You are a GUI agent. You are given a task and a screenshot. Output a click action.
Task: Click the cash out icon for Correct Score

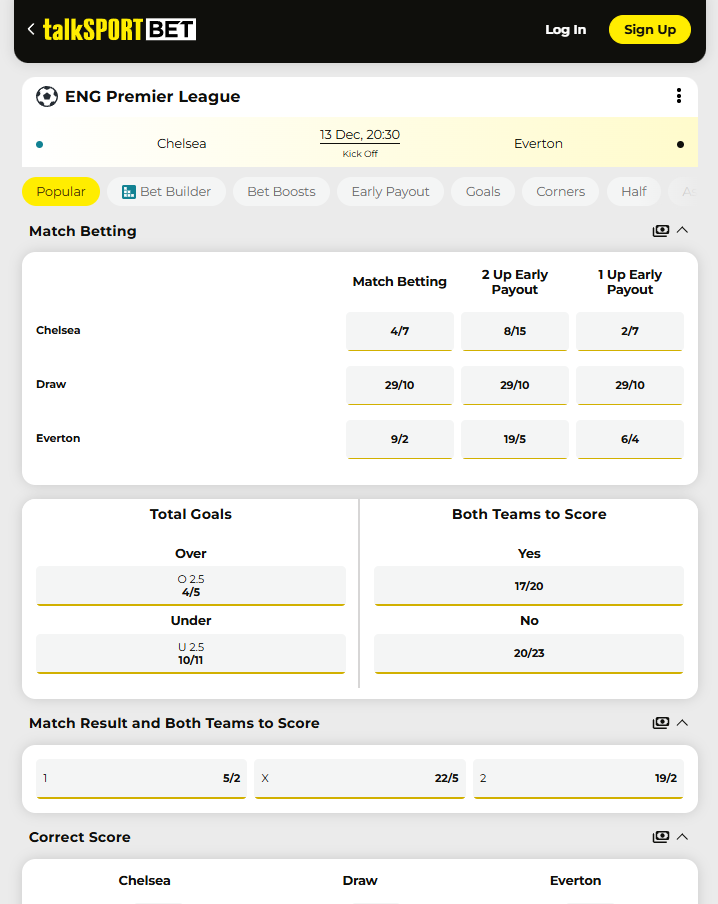click(x=661, y=837)
